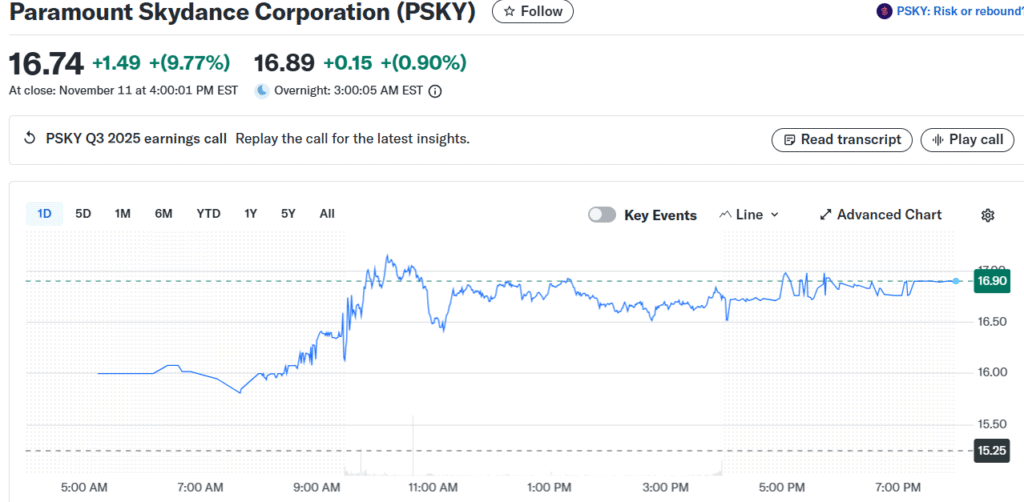Click the moon overnight icon

click(x=262, y=91)
